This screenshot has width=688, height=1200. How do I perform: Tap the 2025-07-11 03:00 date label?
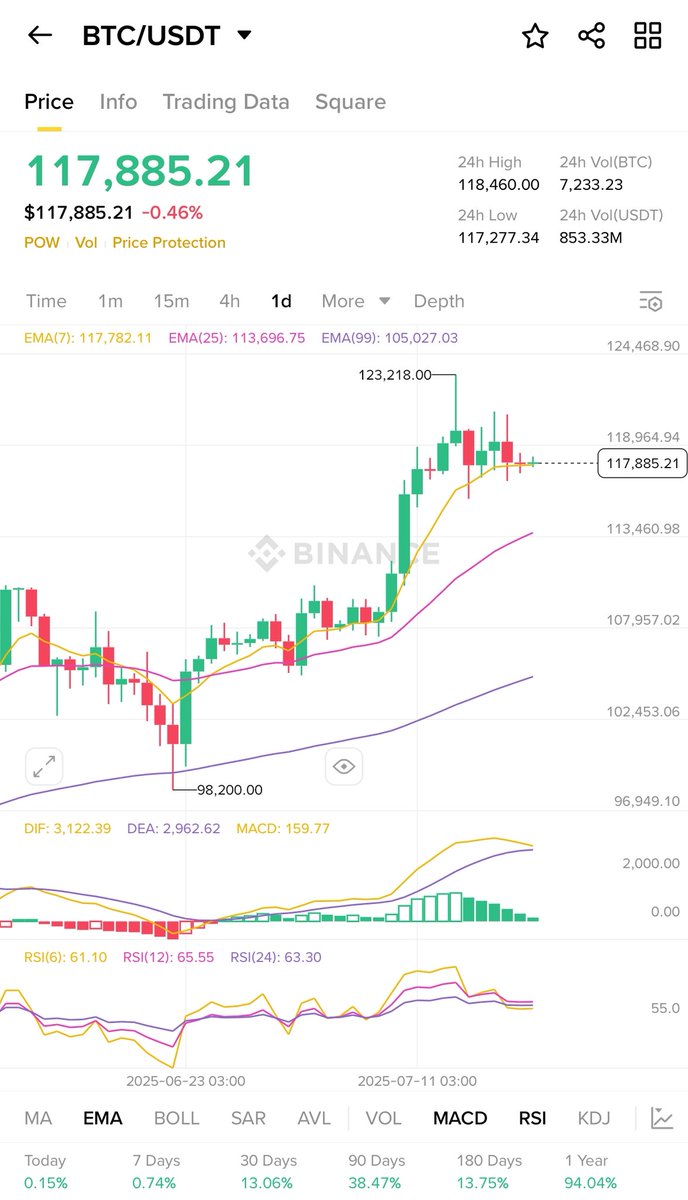pos(417,1081)
